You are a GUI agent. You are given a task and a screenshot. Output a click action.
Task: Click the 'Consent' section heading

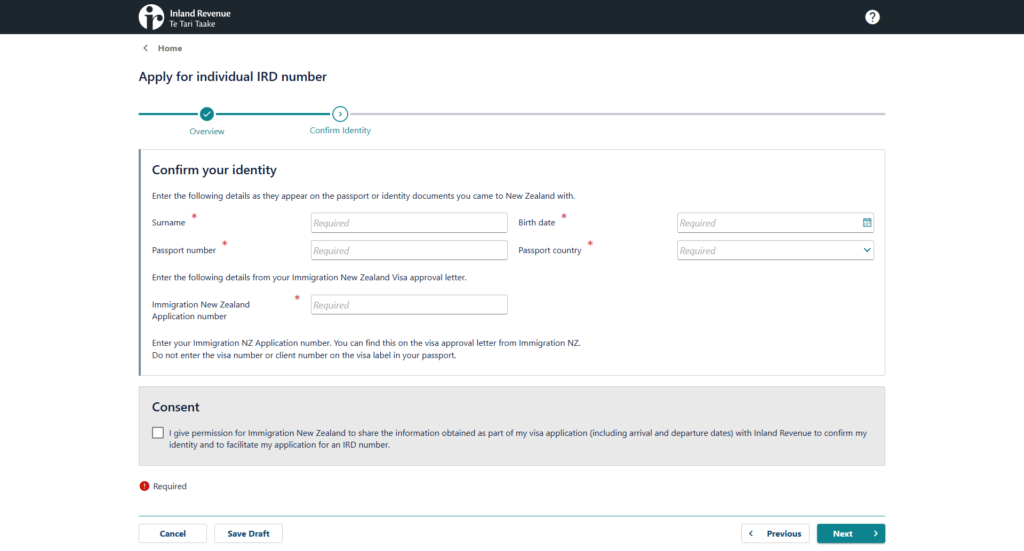coord(176,407)
